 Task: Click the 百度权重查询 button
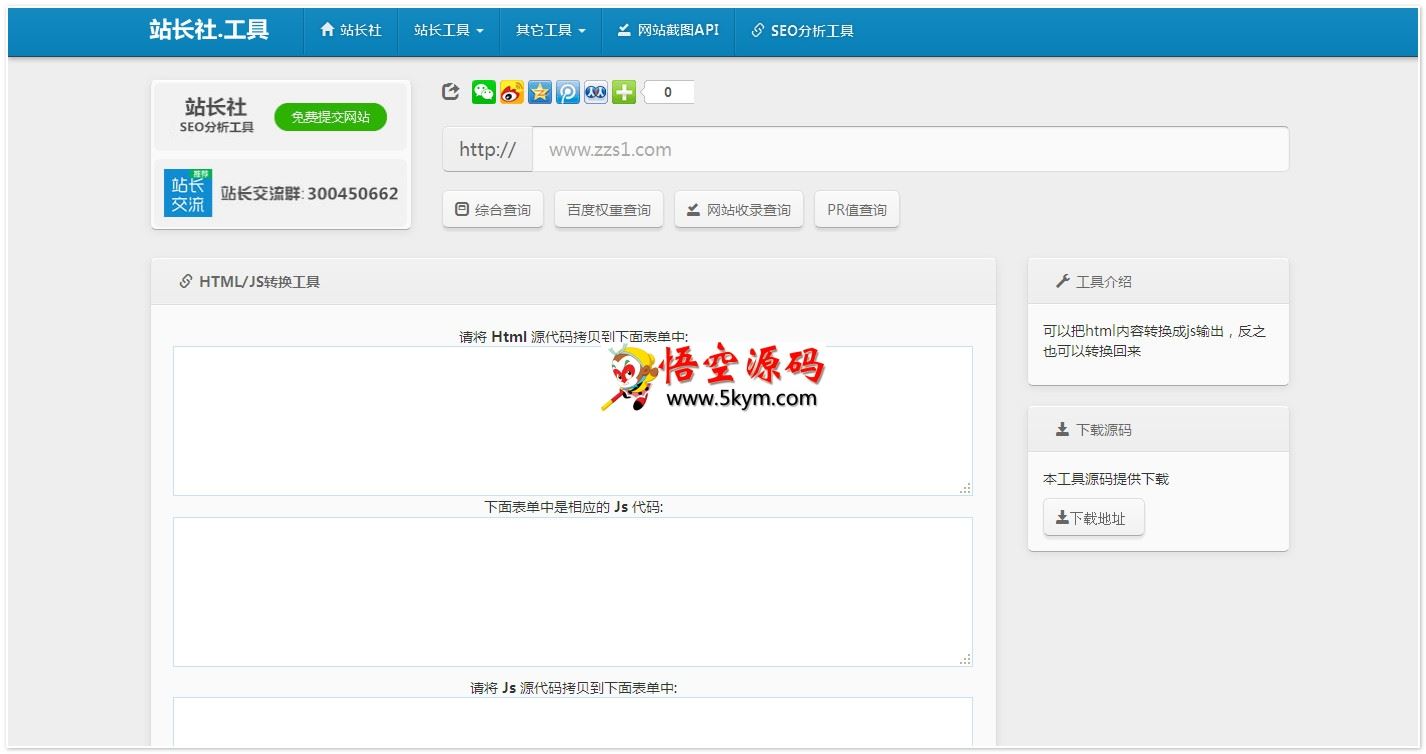point(609,210)
